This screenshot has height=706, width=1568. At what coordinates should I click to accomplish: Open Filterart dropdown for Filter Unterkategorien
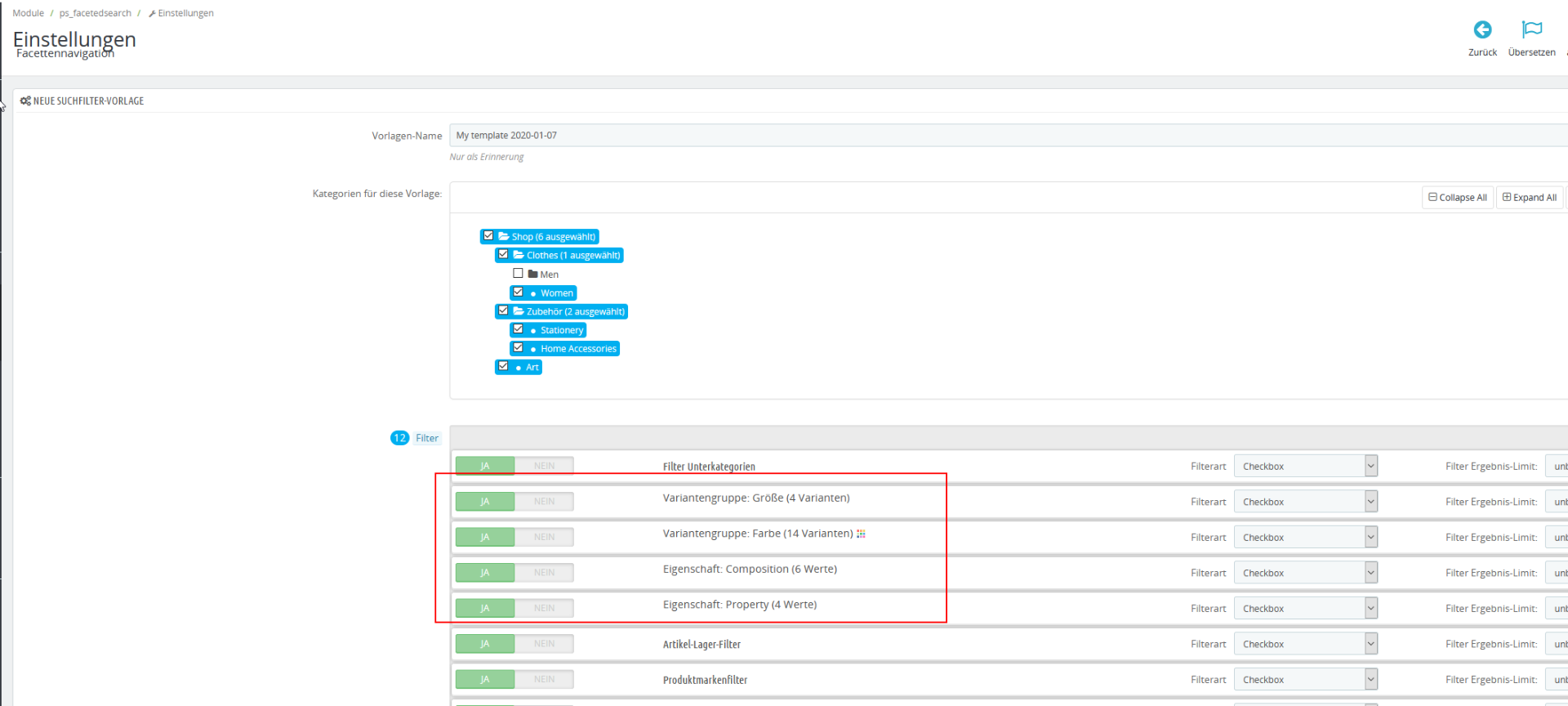pos(1305,466)
